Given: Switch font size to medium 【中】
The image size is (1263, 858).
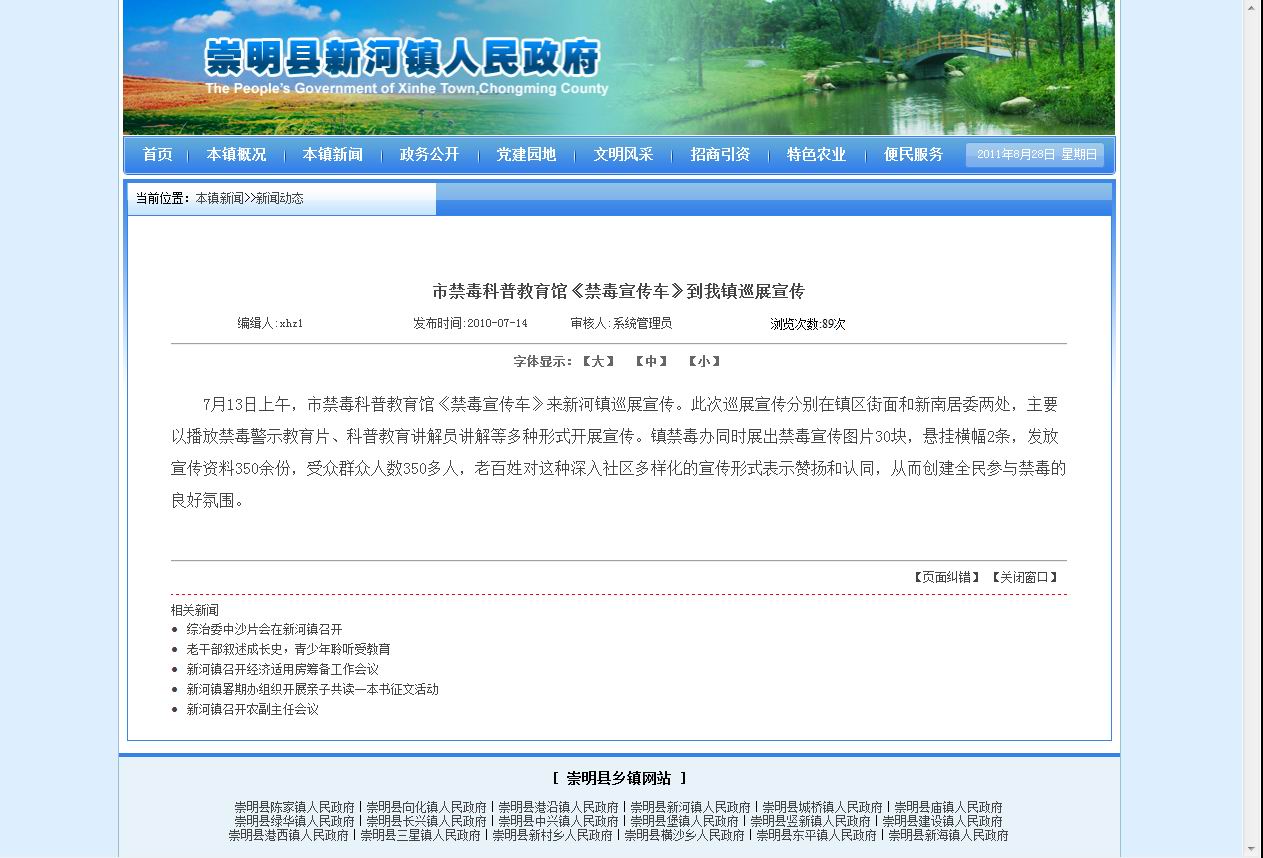Looking at the screenshot, I should click(x=651, y=361).
